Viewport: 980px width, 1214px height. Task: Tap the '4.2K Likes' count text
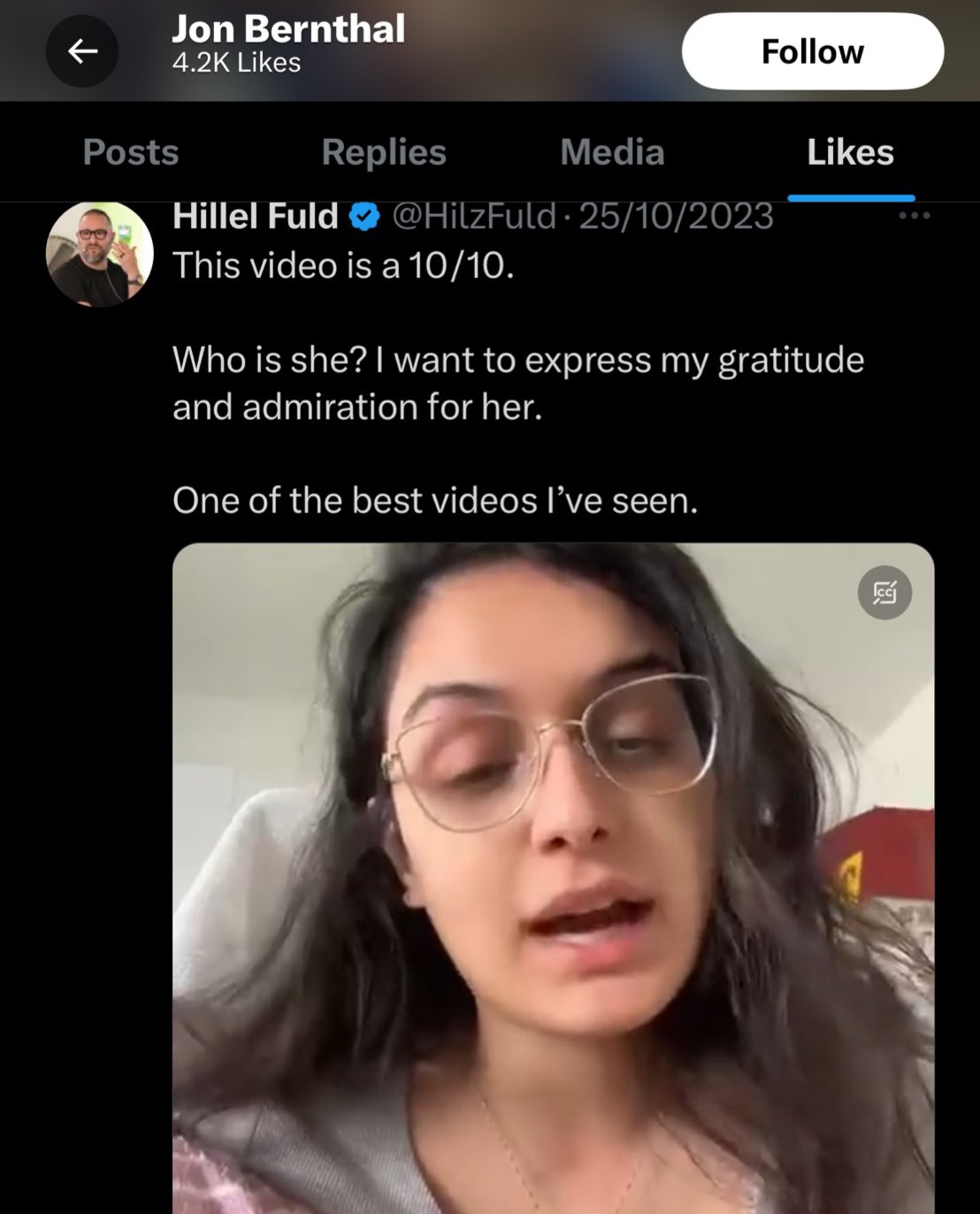[236, 63]
